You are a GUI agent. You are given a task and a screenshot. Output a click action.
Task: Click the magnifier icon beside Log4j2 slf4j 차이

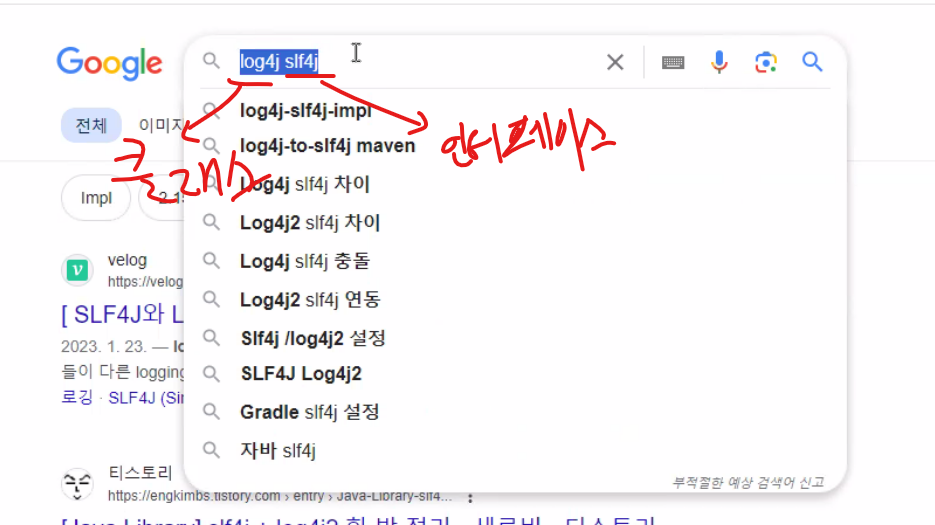coord(211,222)
